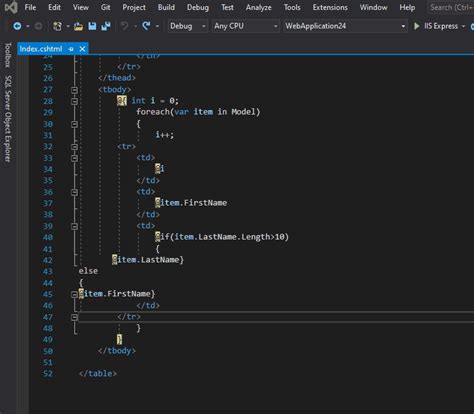Open the Analyze menu
Screen dimensions: 474x414
(x=259, y=7)
